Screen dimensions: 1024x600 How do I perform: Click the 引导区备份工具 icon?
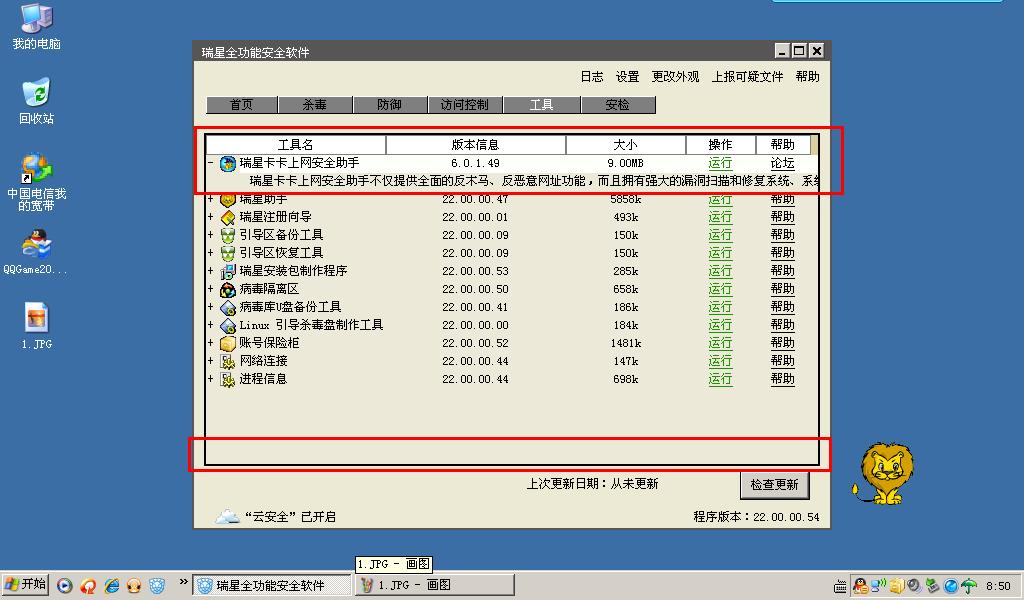click(x=227, y=235)
